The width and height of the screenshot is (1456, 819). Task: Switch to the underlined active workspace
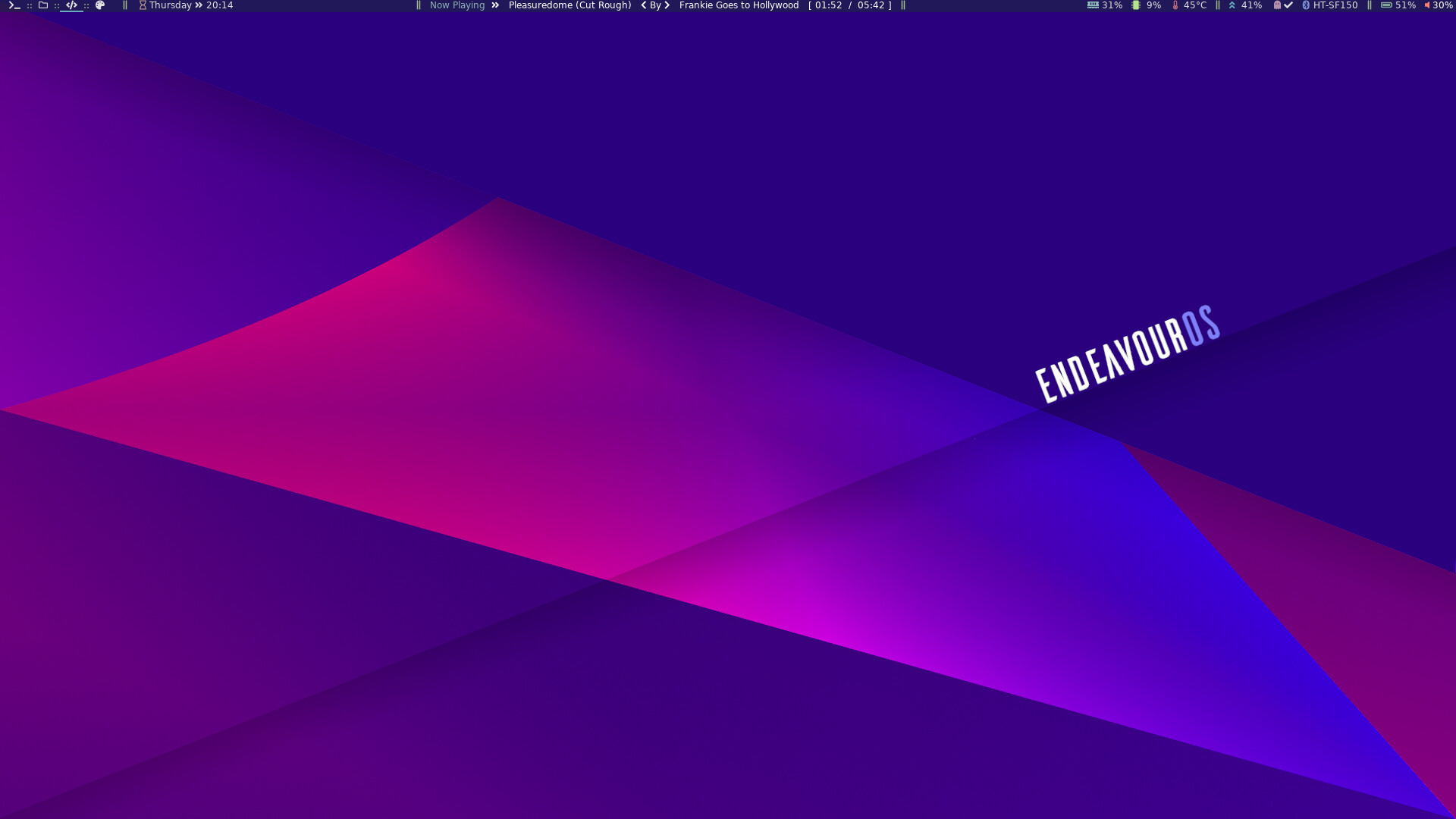click(x=71, y=5)
